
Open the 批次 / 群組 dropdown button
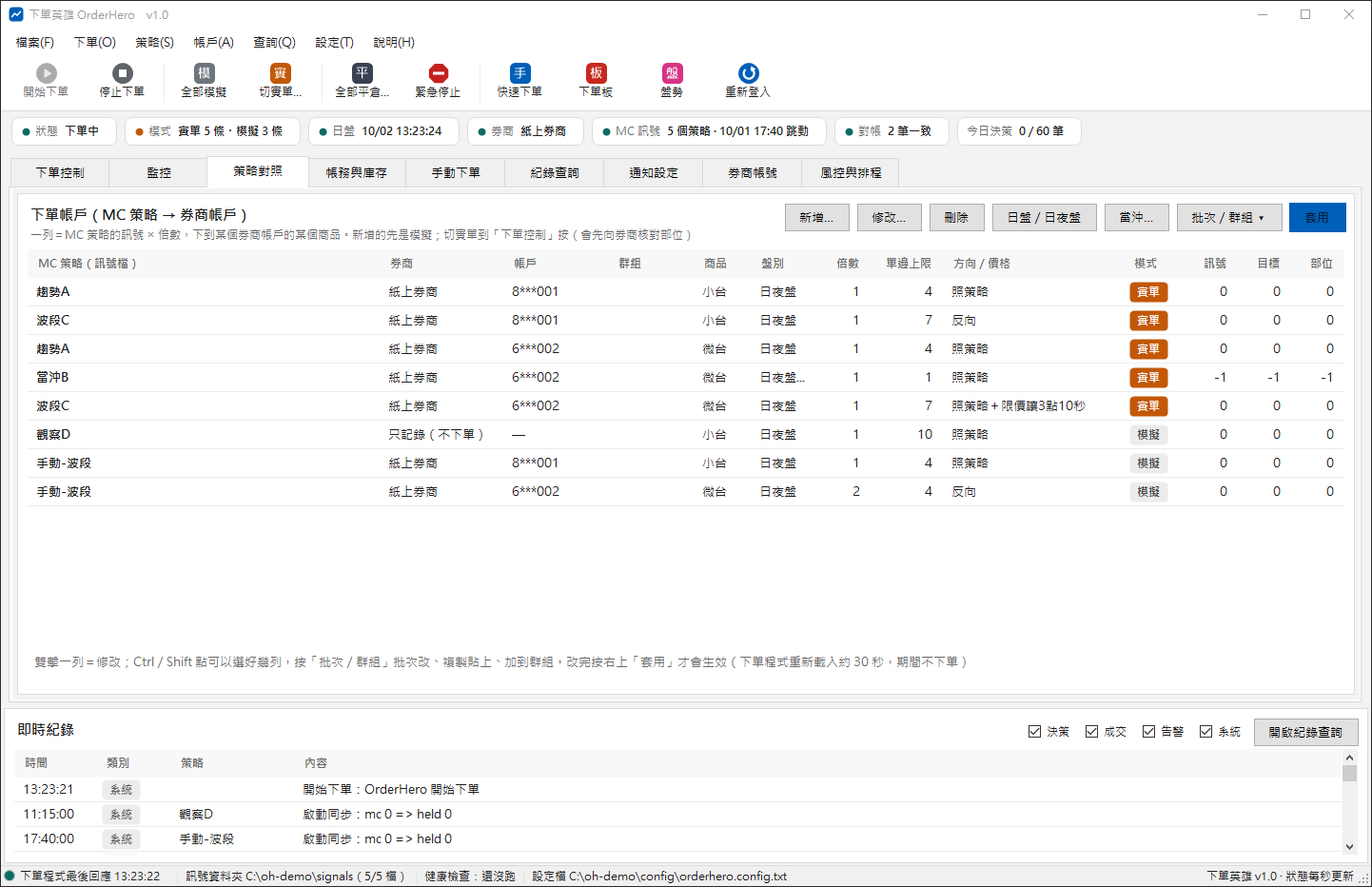click(1229, 218)
